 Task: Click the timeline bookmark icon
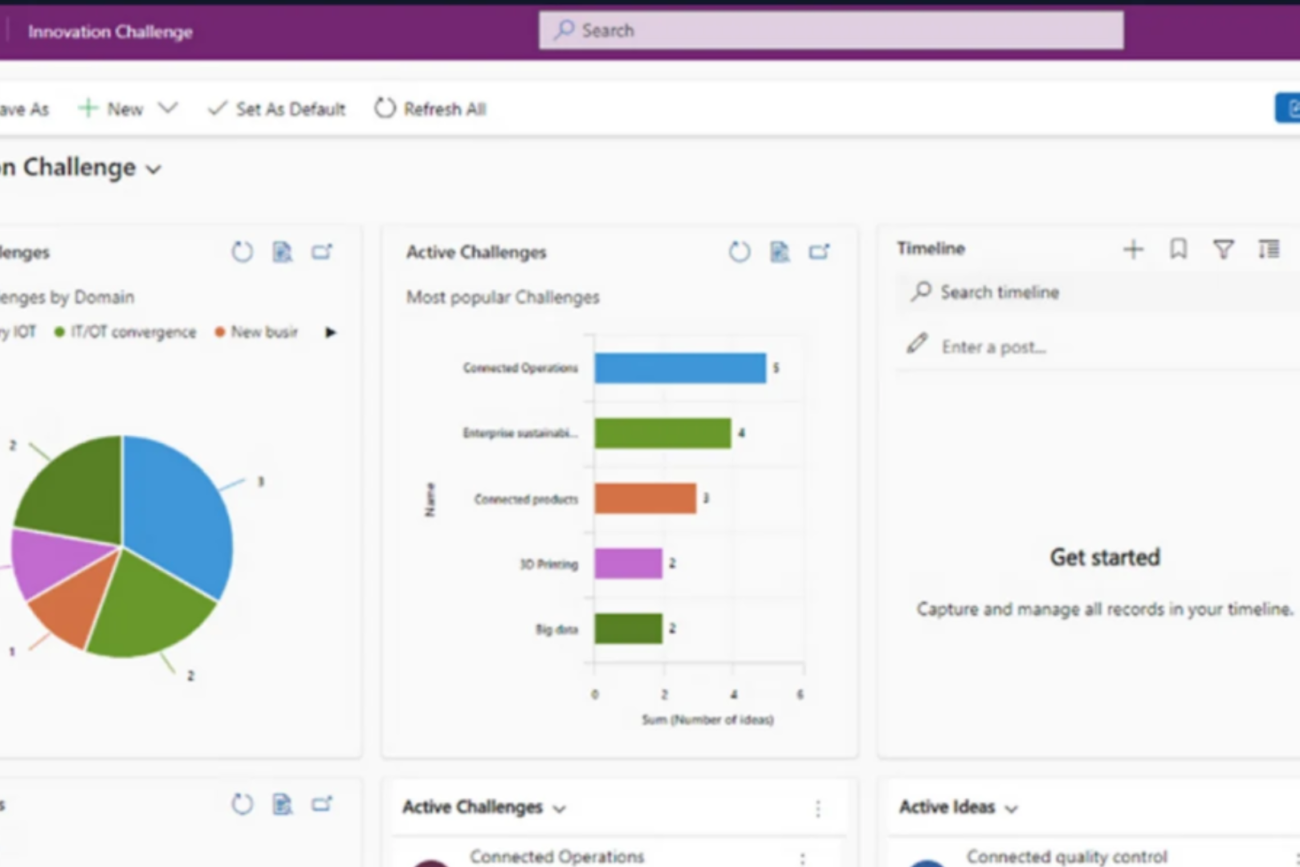point(1178,249)
